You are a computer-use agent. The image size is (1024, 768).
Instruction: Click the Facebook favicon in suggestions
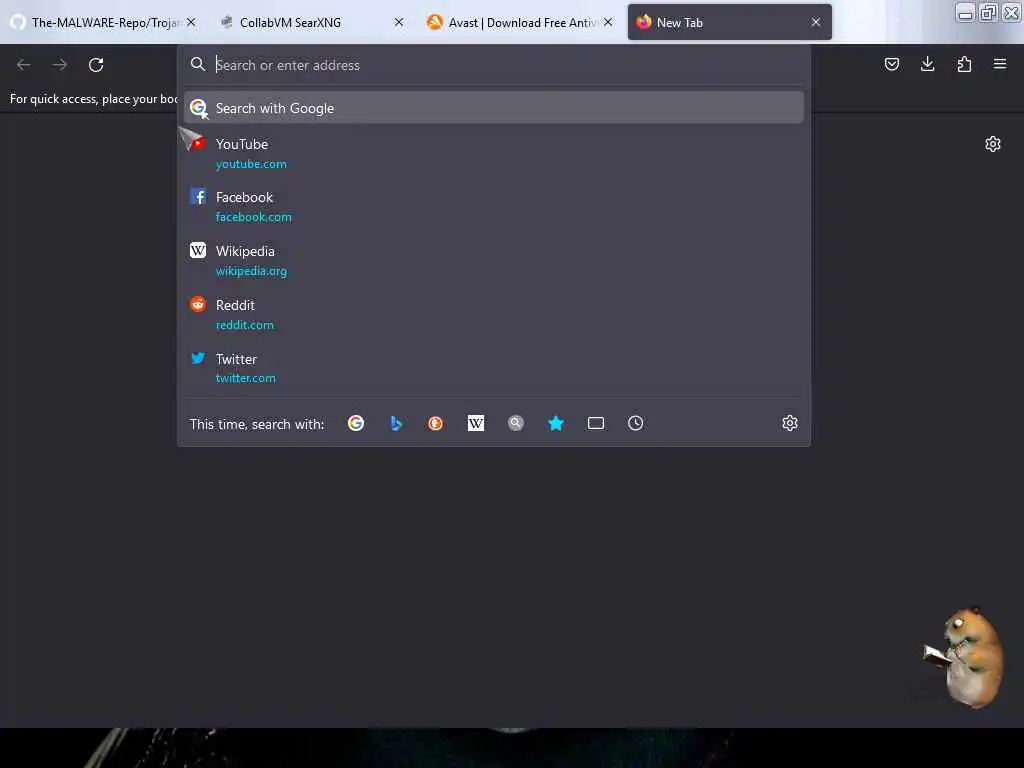[x=198, y=197]
